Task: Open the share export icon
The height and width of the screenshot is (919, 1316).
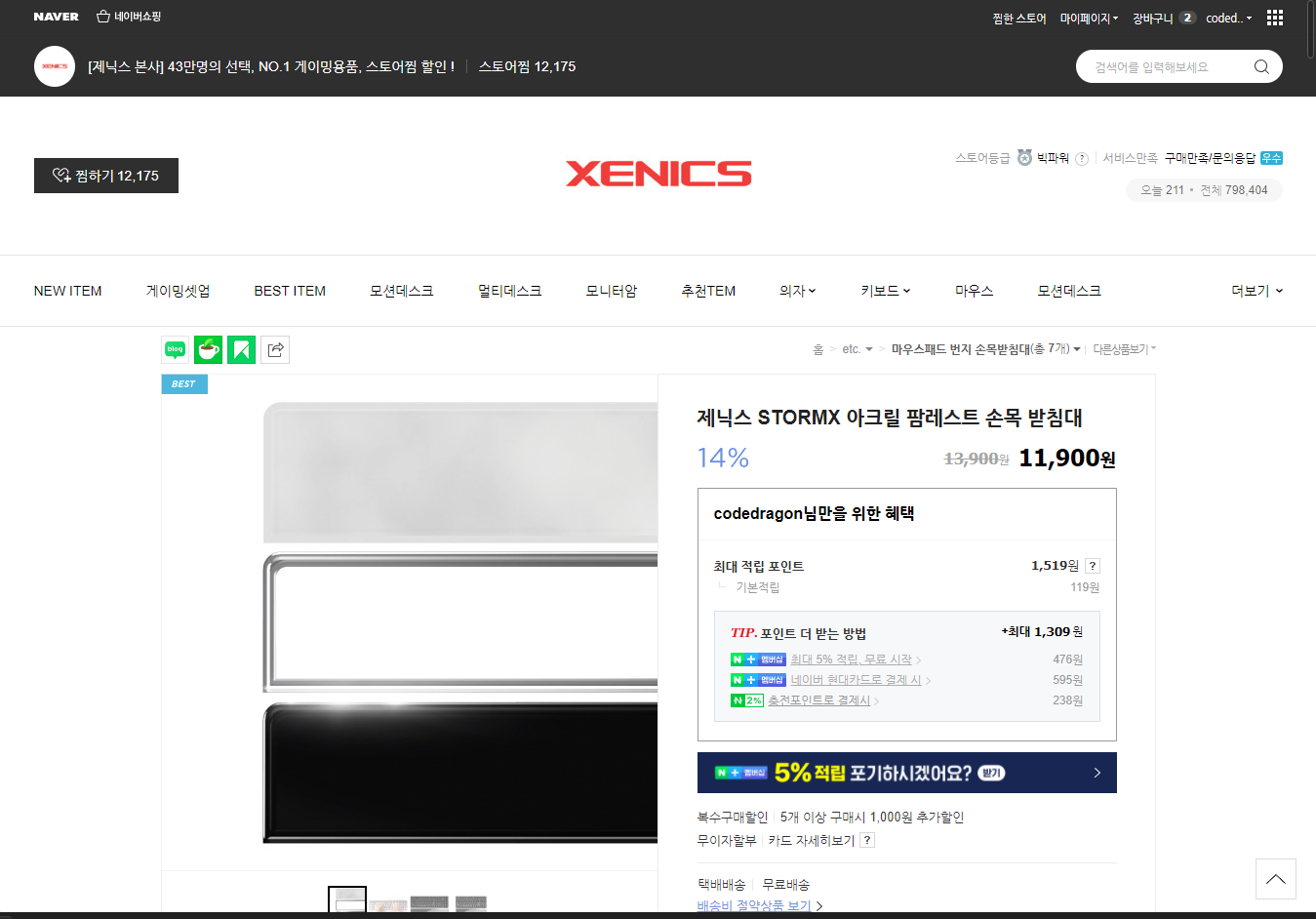Action: 276,349
